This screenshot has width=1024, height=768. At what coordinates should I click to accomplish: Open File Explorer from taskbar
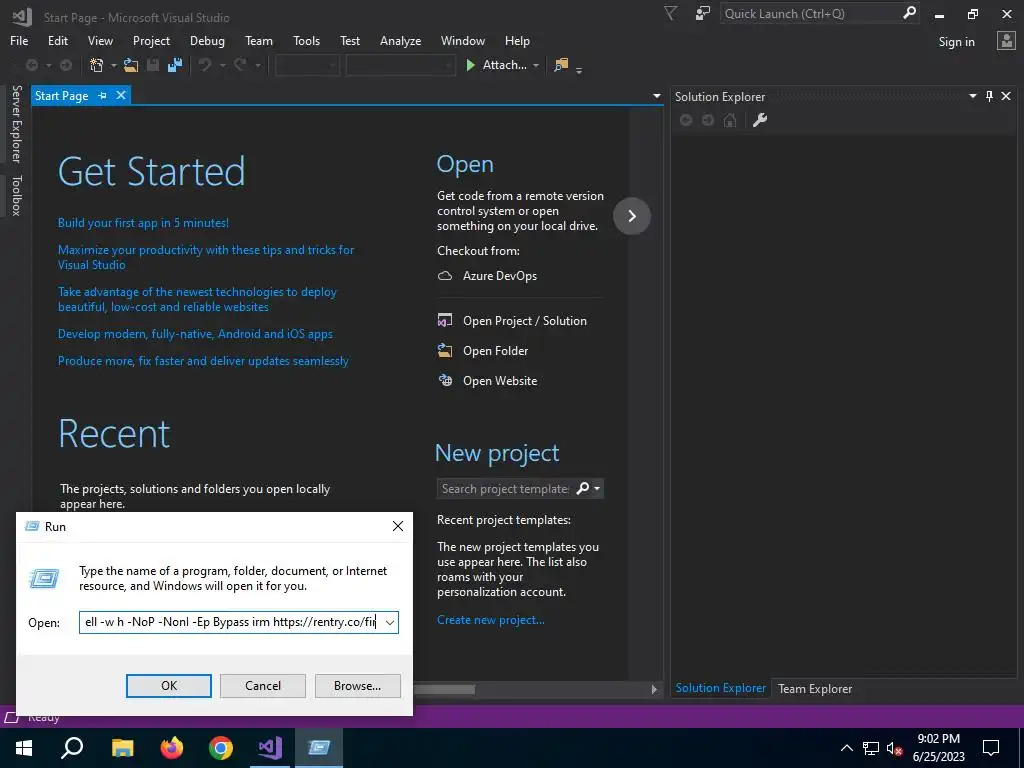[122, 748]
